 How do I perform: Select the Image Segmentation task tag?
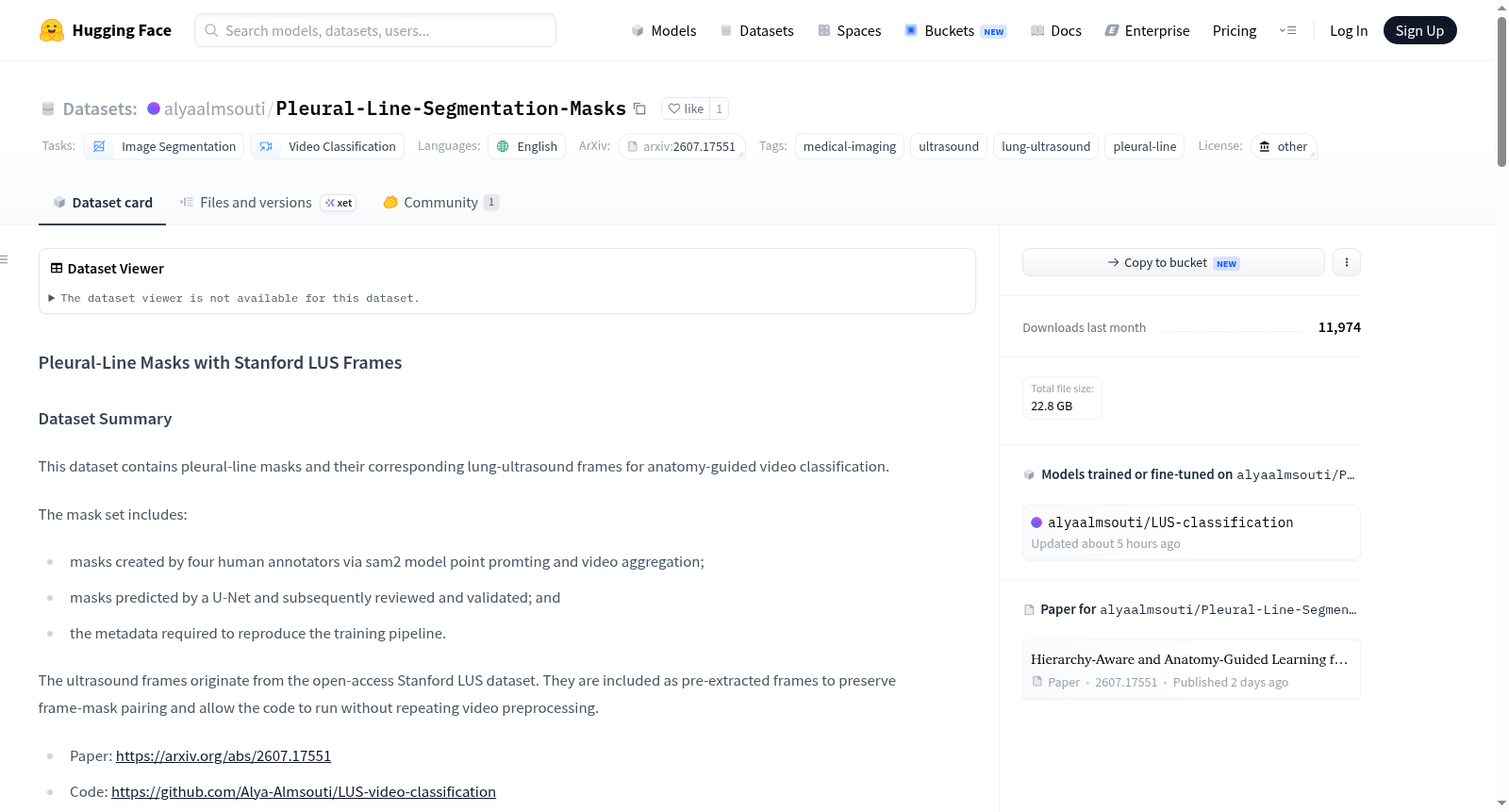coord(164,146)
